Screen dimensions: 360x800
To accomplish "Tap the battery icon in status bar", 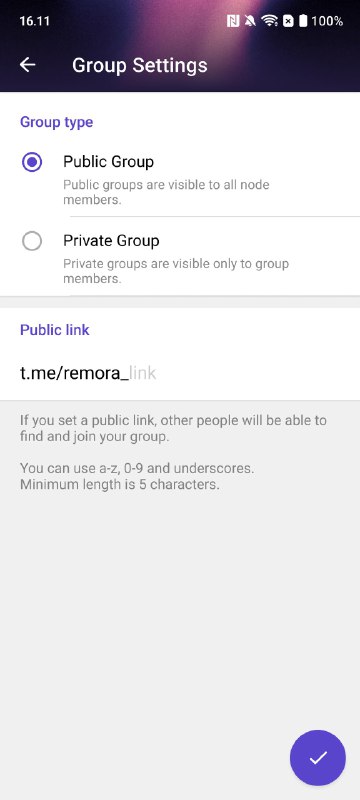I will point(303,21).
